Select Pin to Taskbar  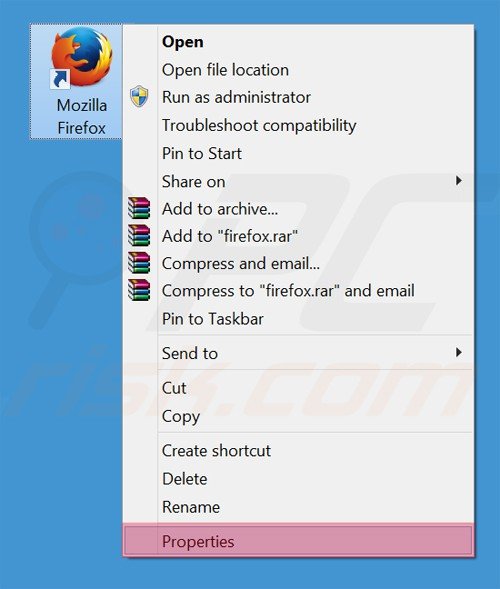coord(298,319)
